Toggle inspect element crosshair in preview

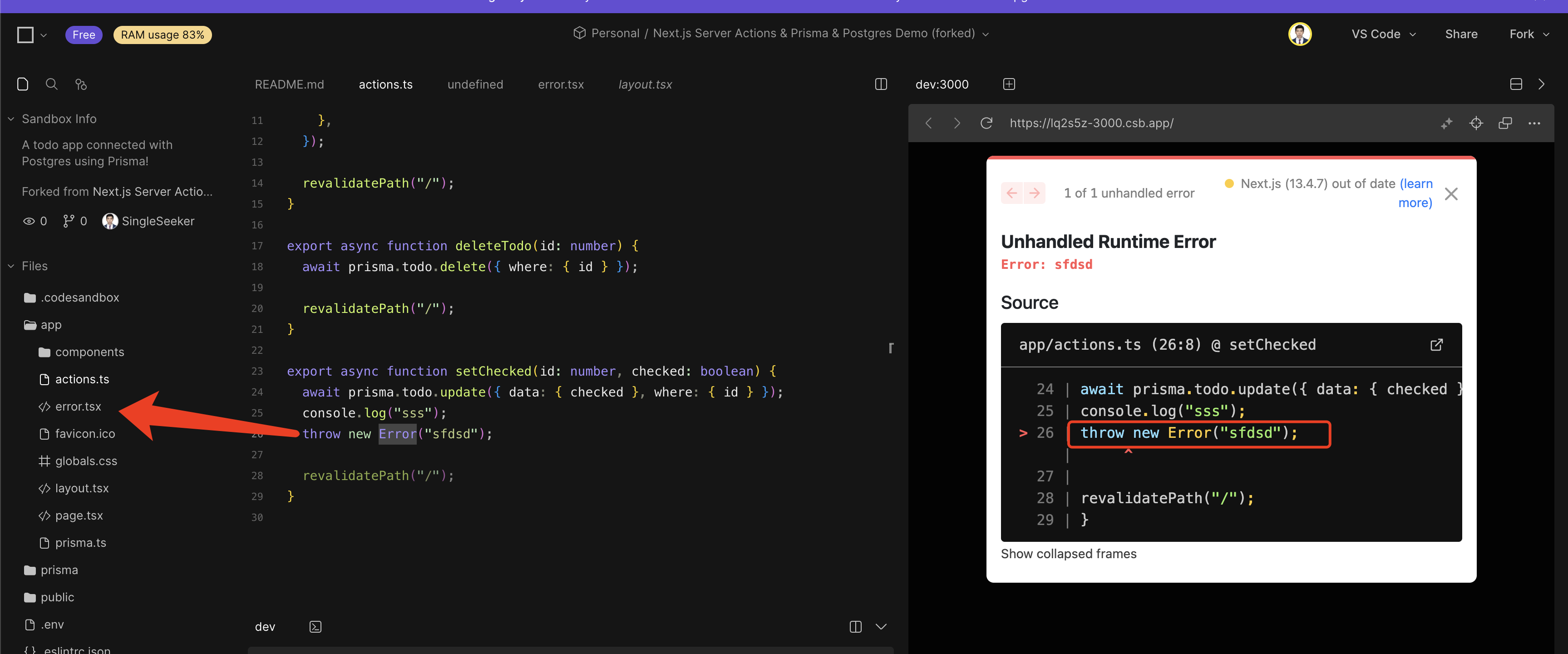click(1475, 123)
